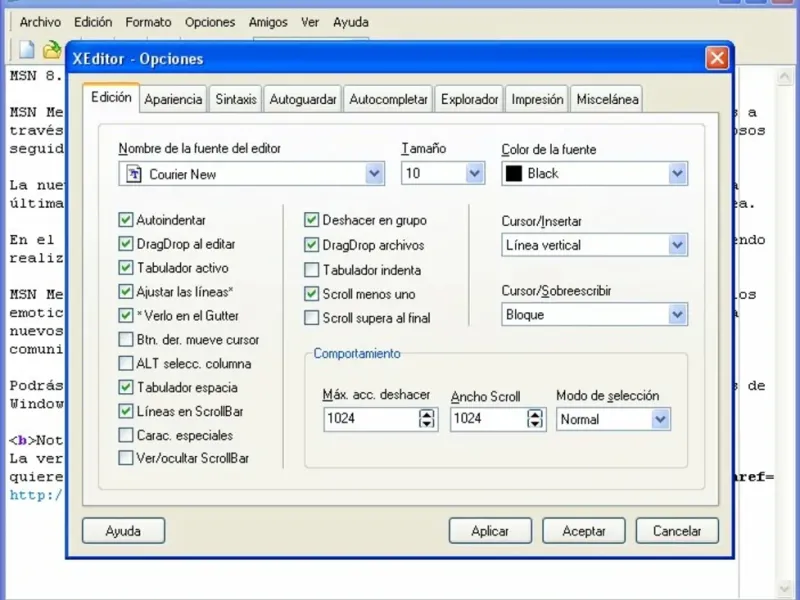Open the Ver menu

pyautogui.click(x=310, y=22)
